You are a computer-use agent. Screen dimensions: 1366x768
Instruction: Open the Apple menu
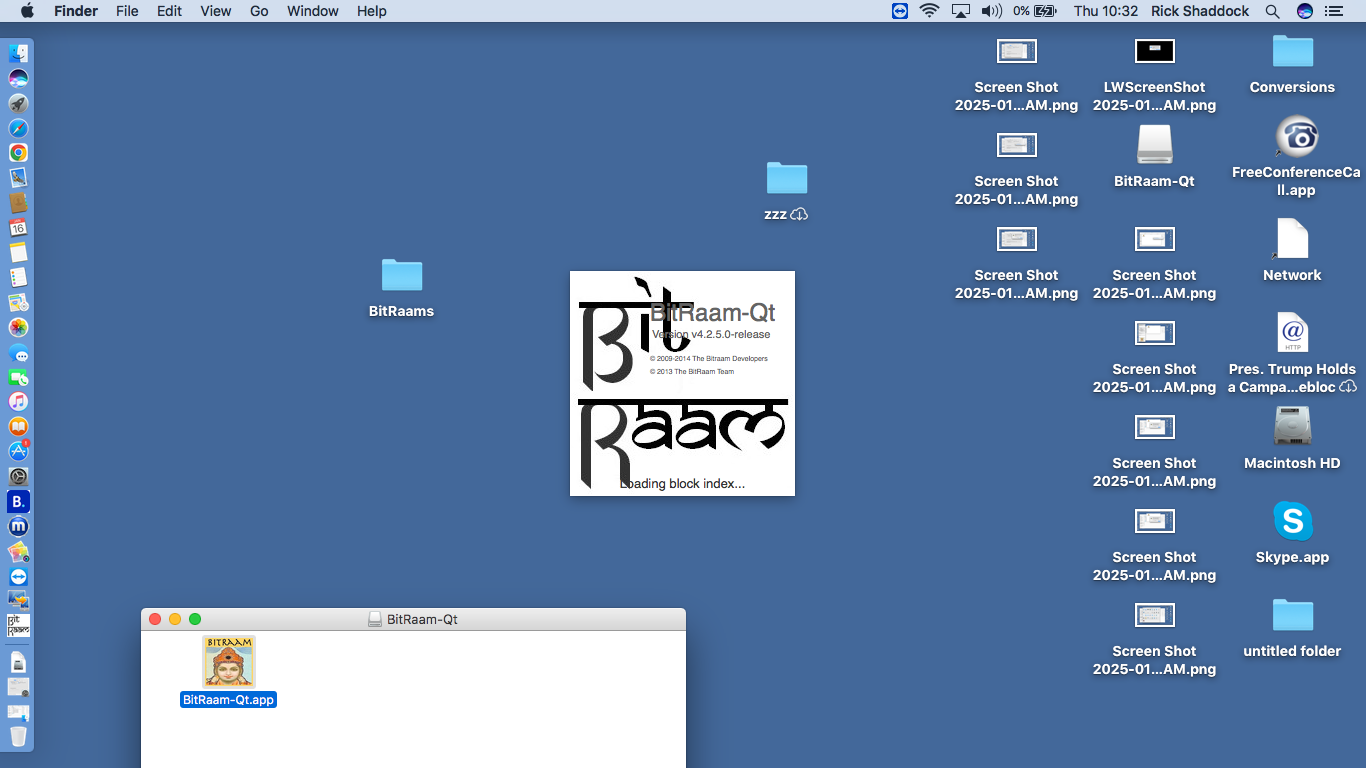coord(27,11)
